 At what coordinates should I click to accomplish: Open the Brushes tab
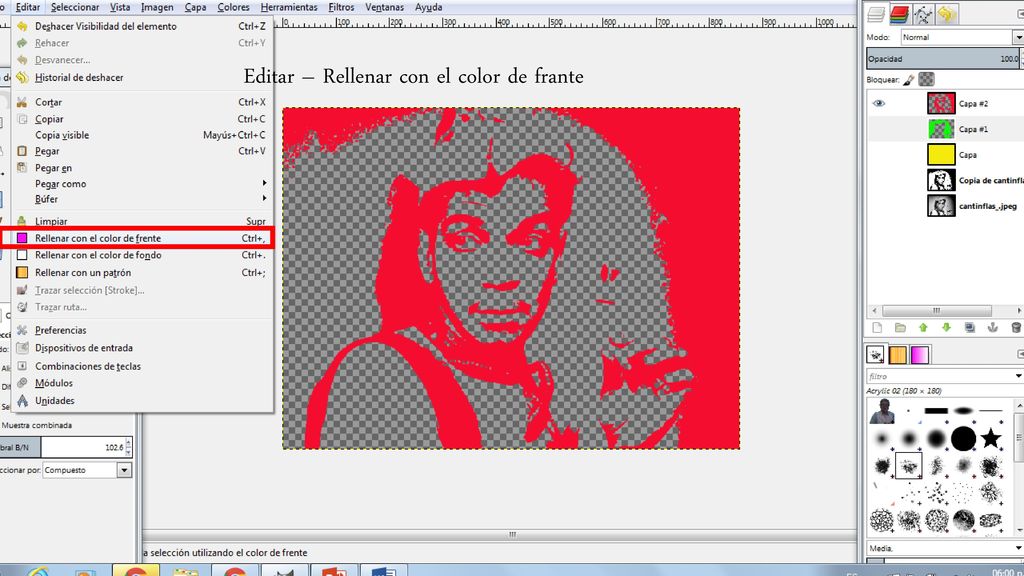[x=876, y=355]
